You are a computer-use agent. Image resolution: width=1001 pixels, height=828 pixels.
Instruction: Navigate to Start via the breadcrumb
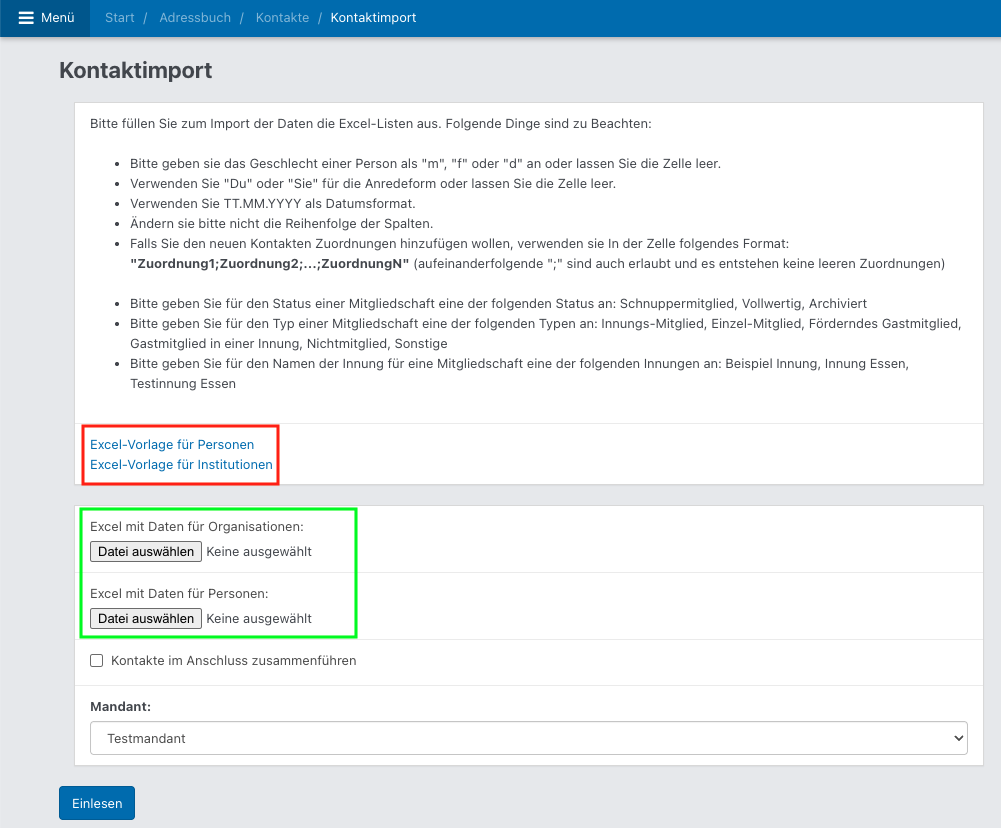click(119, 18)
